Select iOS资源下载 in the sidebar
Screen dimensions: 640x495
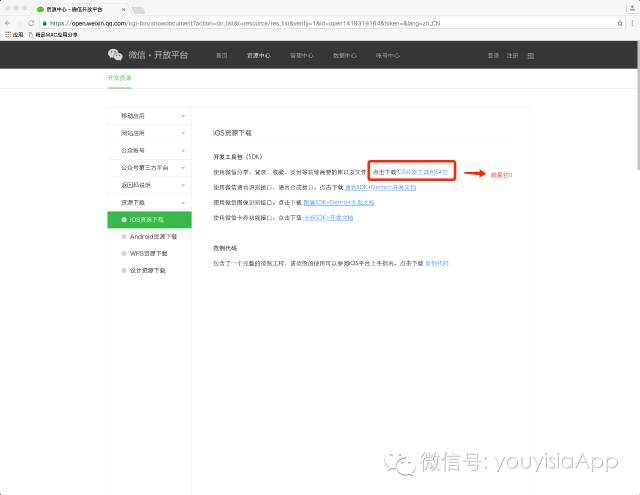click(x=149, y=220)
